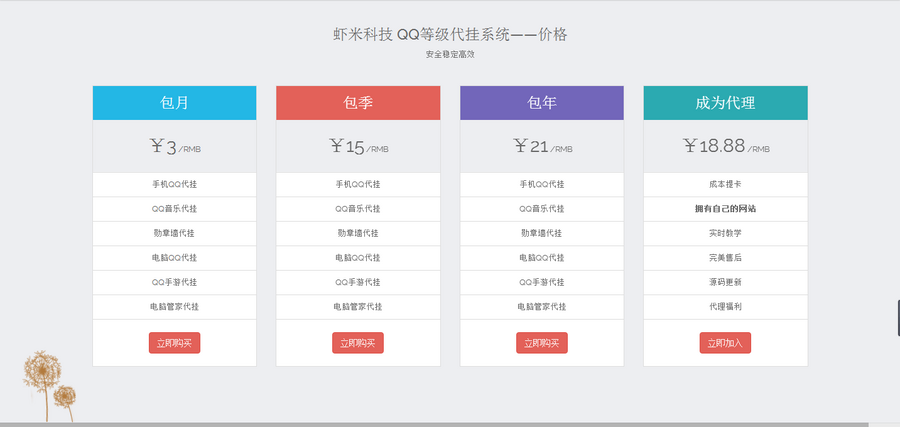
Task: Click QQ音乐代挂 row in 包月 card
Action: click(174, 209)
